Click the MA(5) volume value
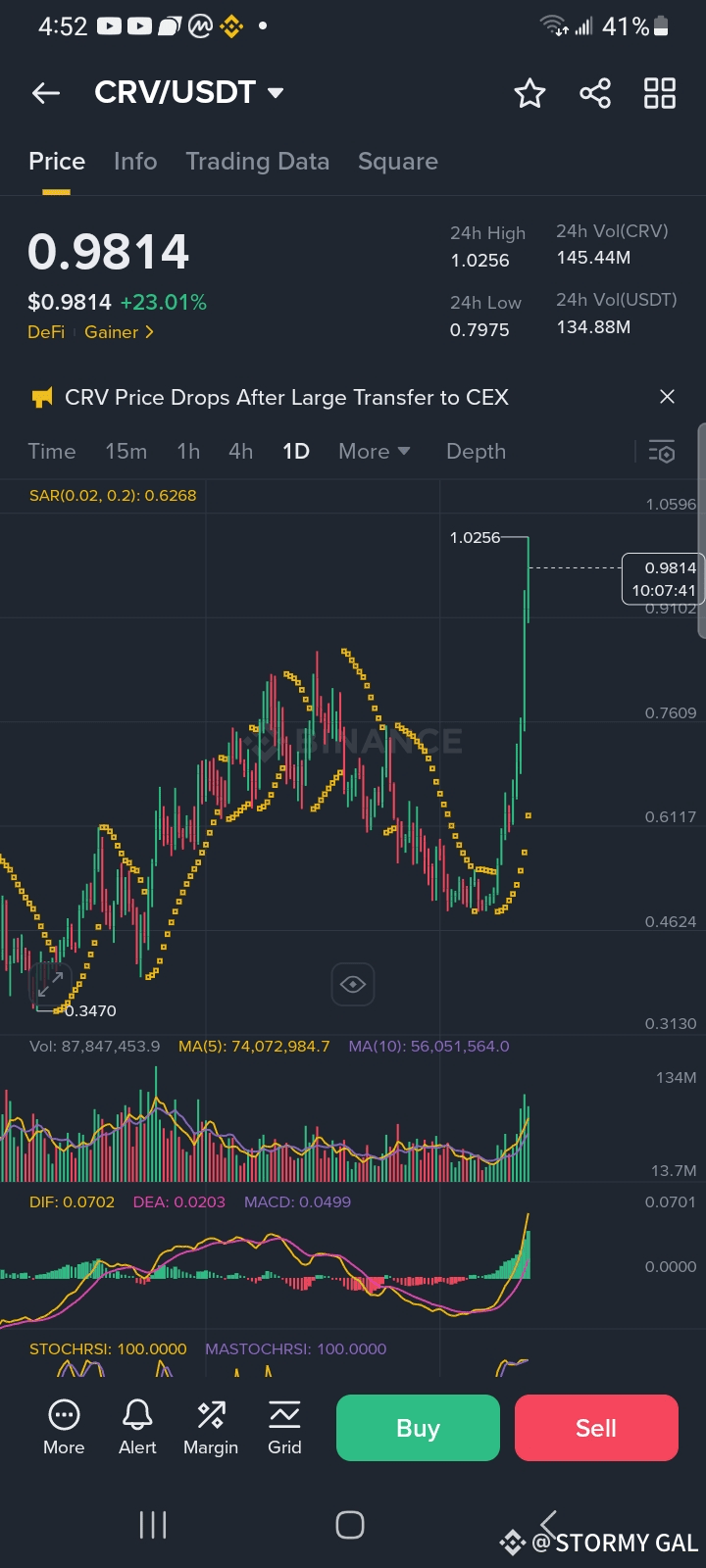706x1568 pixels. tap(254, 1046)
